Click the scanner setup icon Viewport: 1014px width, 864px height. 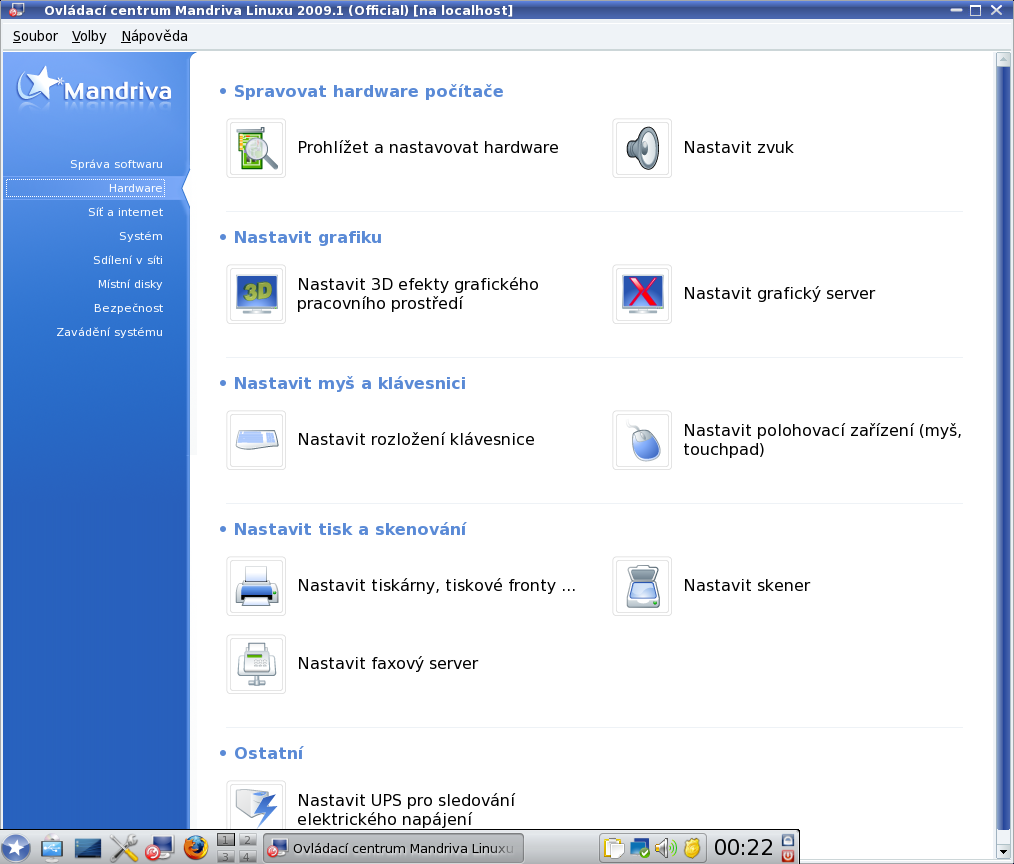642,586
